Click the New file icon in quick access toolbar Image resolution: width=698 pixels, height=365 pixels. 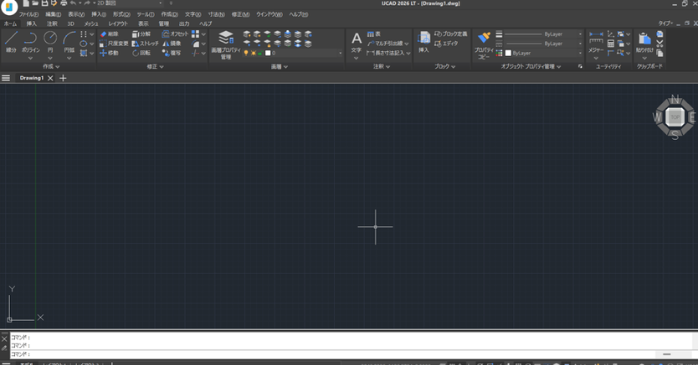pos(26,3)
